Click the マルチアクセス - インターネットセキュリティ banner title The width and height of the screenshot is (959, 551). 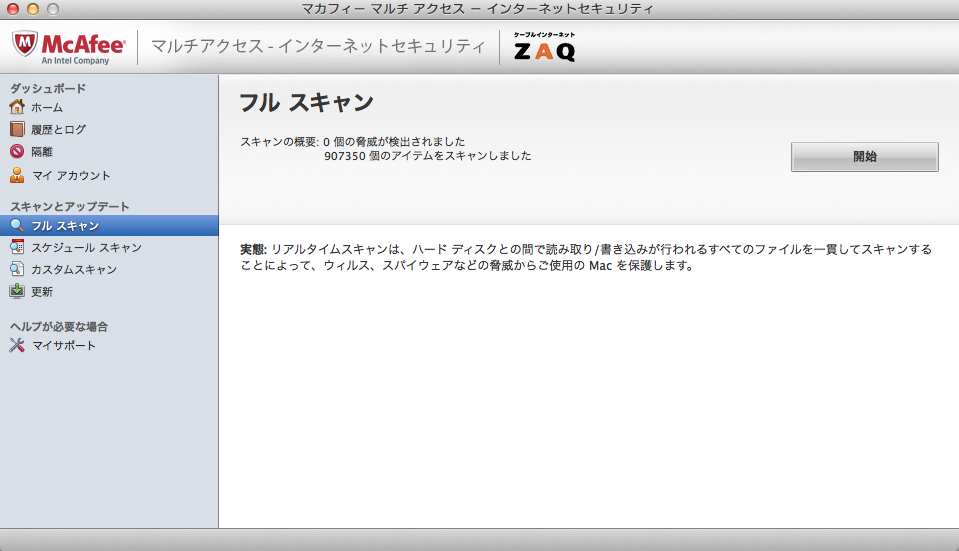pyautogui.click(x=318, y=46)
